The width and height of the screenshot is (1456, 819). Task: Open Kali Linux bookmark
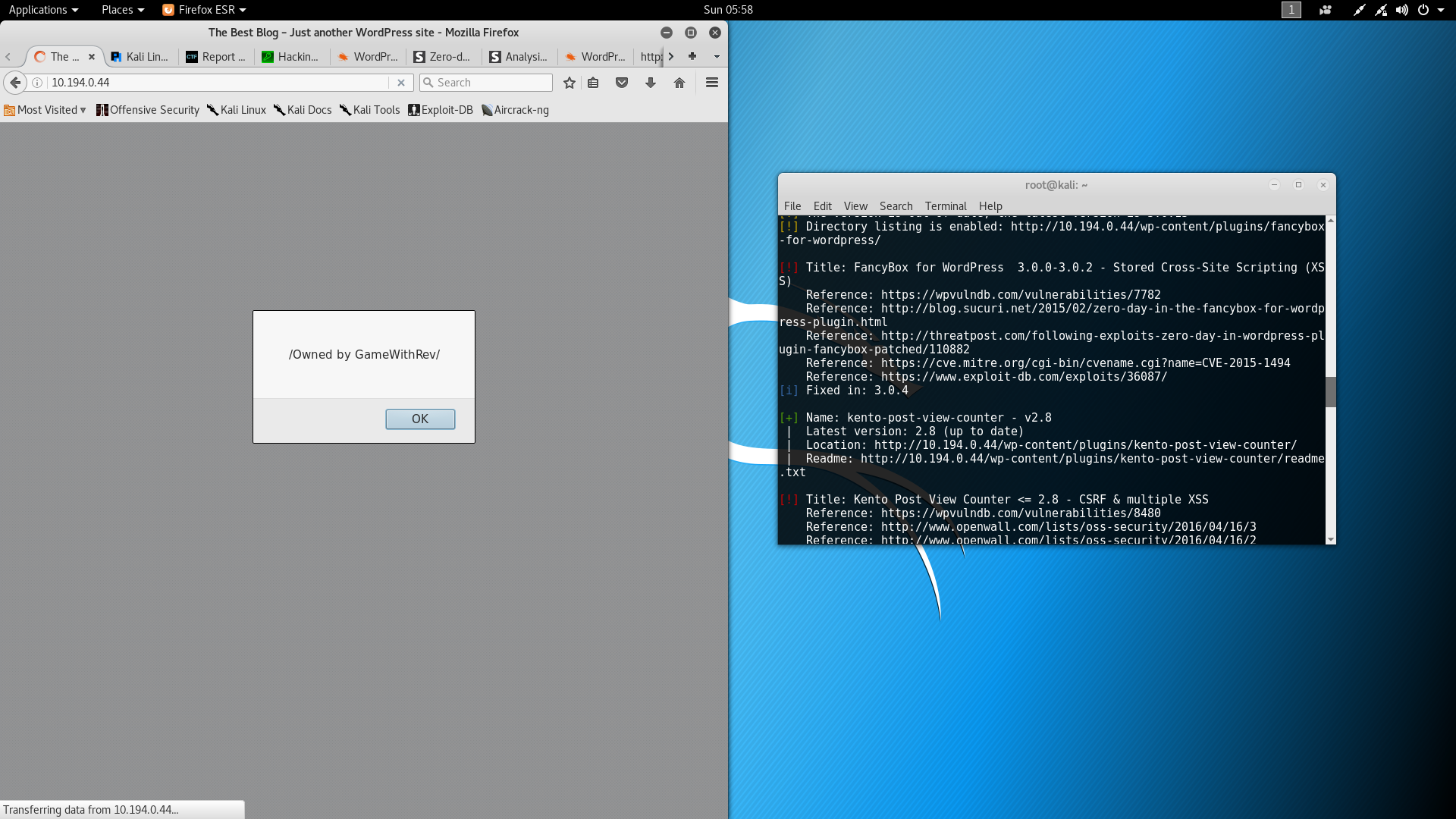point(237,110)
